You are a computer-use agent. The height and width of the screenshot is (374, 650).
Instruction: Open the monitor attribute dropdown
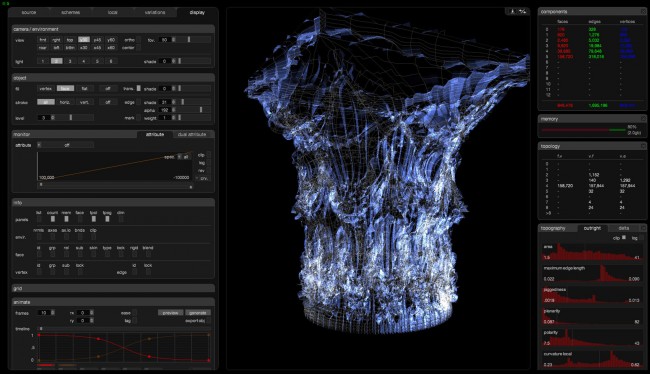(x=65, y=145)
